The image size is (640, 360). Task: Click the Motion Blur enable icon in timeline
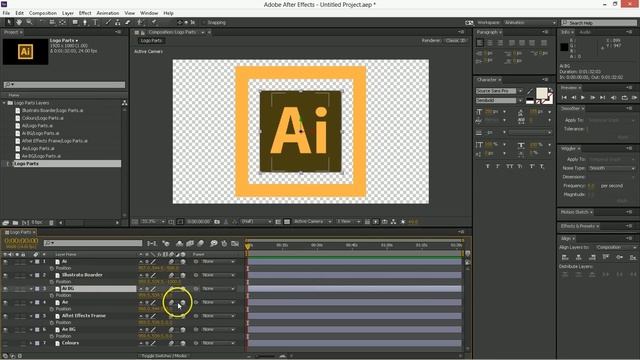(x=201, y=243)
